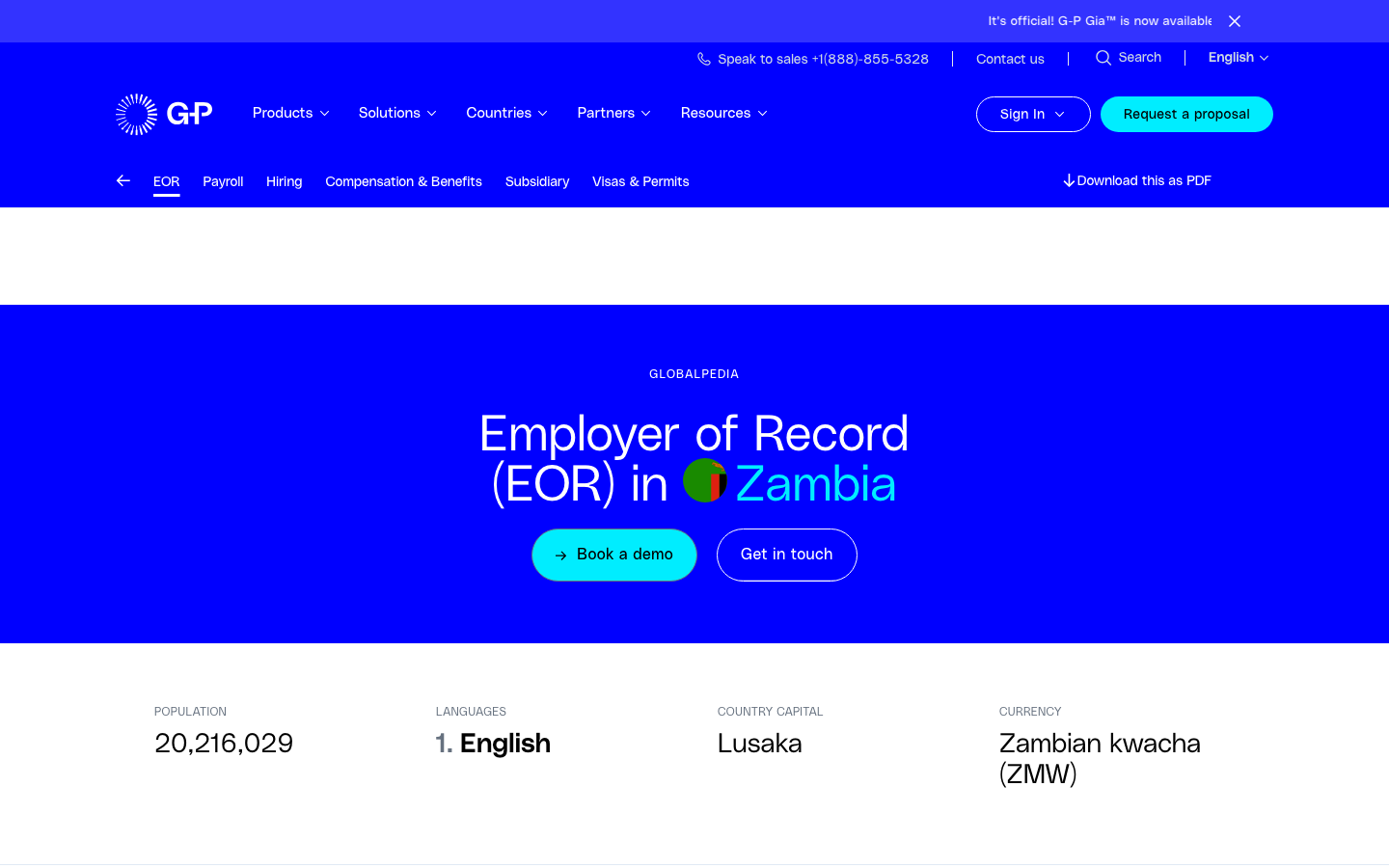This screenshot has width=1389, height=868.
Task: Click the sales phone number +1(888)-855-5328
Action: pos(870,59)
